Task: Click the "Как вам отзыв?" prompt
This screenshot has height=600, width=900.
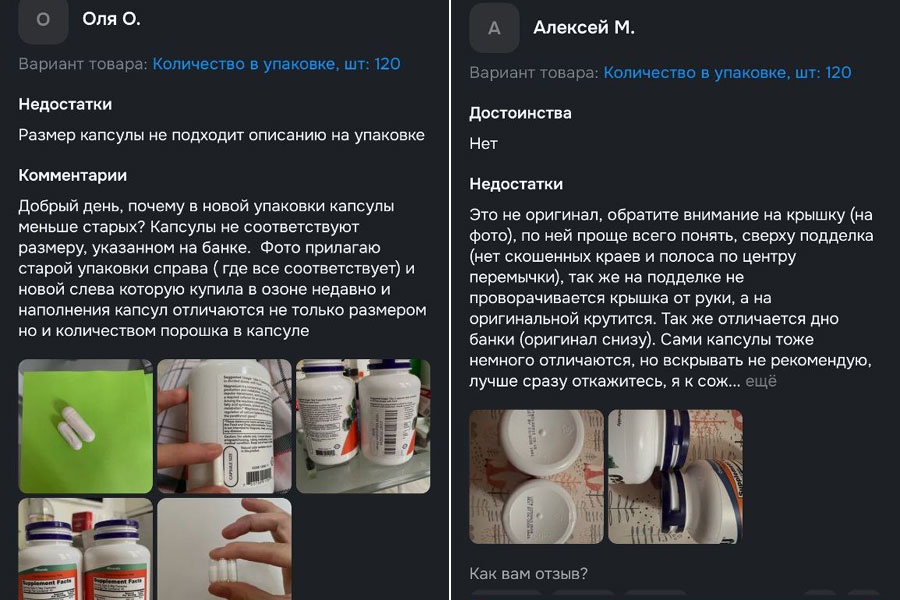Action: pos(529,573)
